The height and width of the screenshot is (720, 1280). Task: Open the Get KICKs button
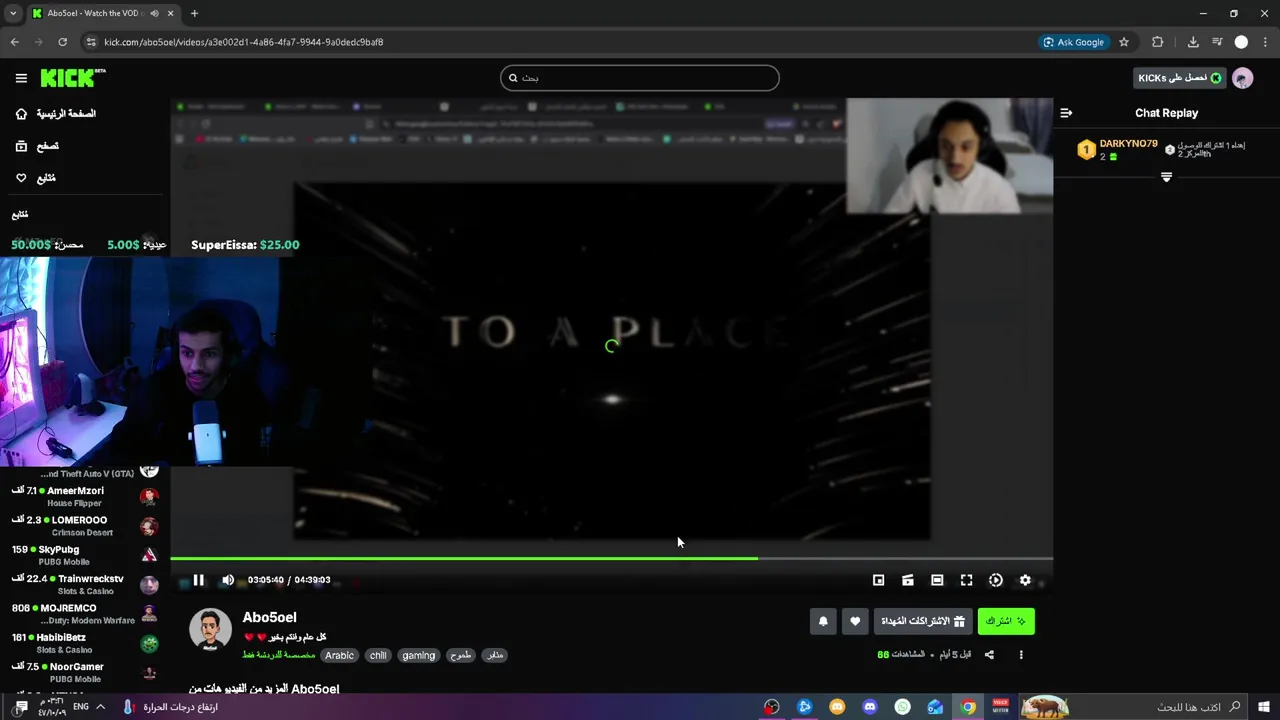(1179, 78)
